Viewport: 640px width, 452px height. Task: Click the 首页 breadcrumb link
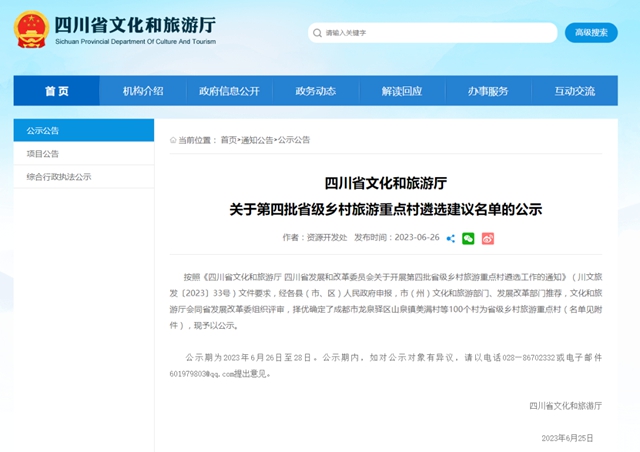coord(229,140)
